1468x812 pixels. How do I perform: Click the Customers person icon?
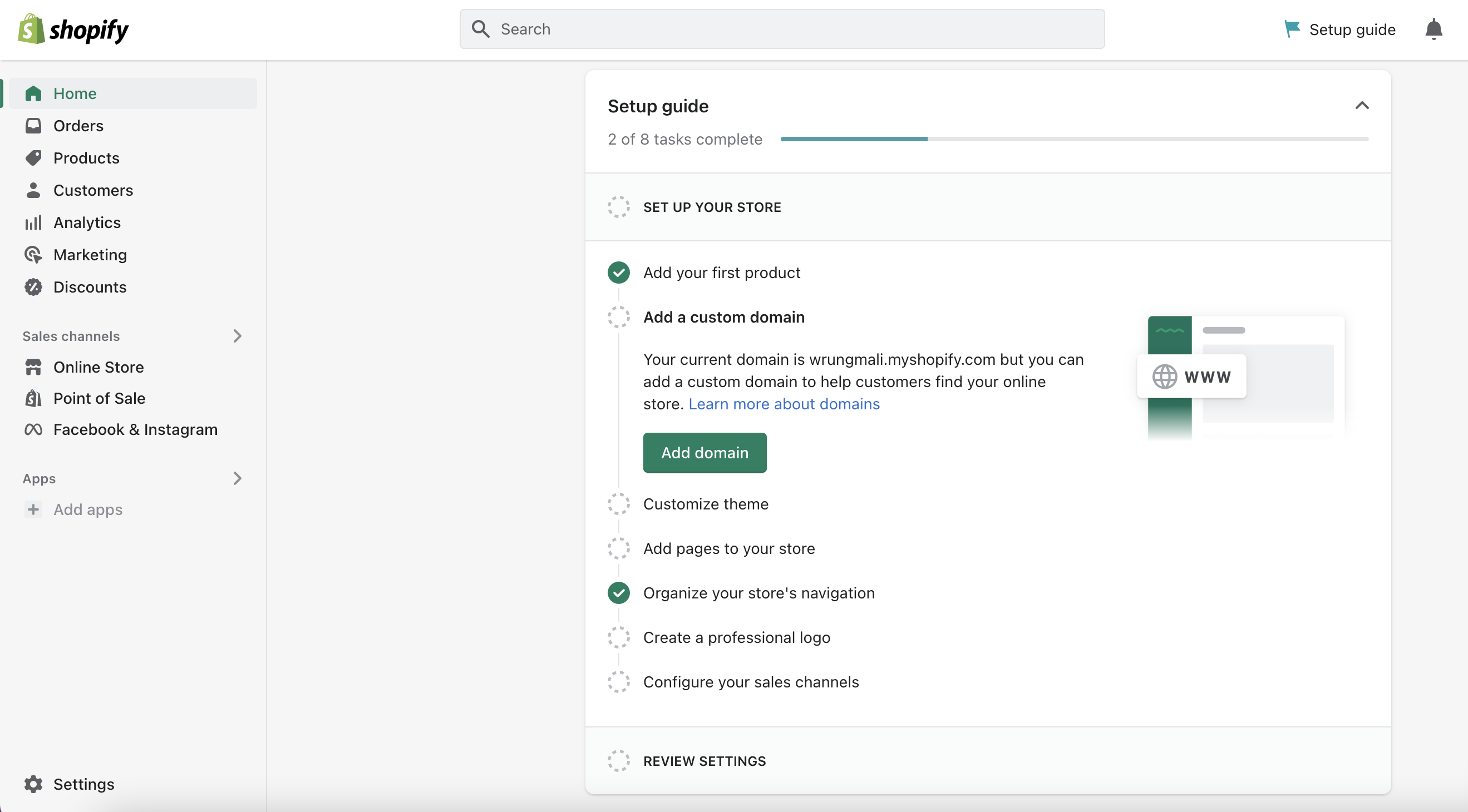click(33, 190)
